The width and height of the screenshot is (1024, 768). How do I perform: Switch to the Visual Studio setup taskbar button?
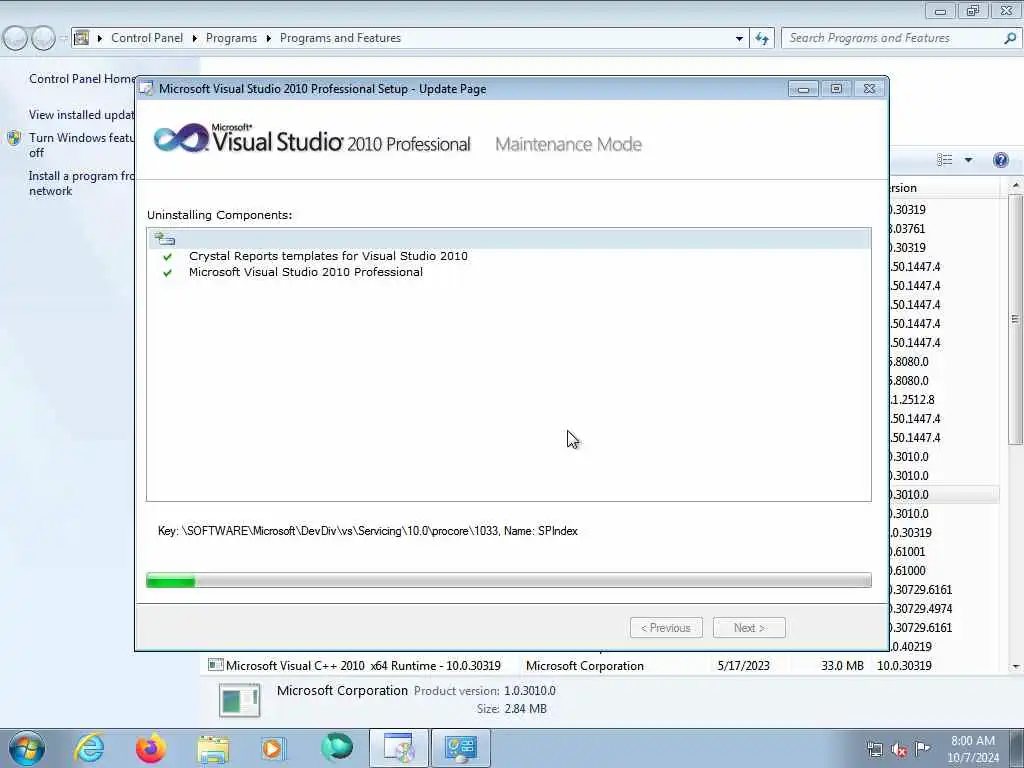pyautogui.click(x=398, y=748)
